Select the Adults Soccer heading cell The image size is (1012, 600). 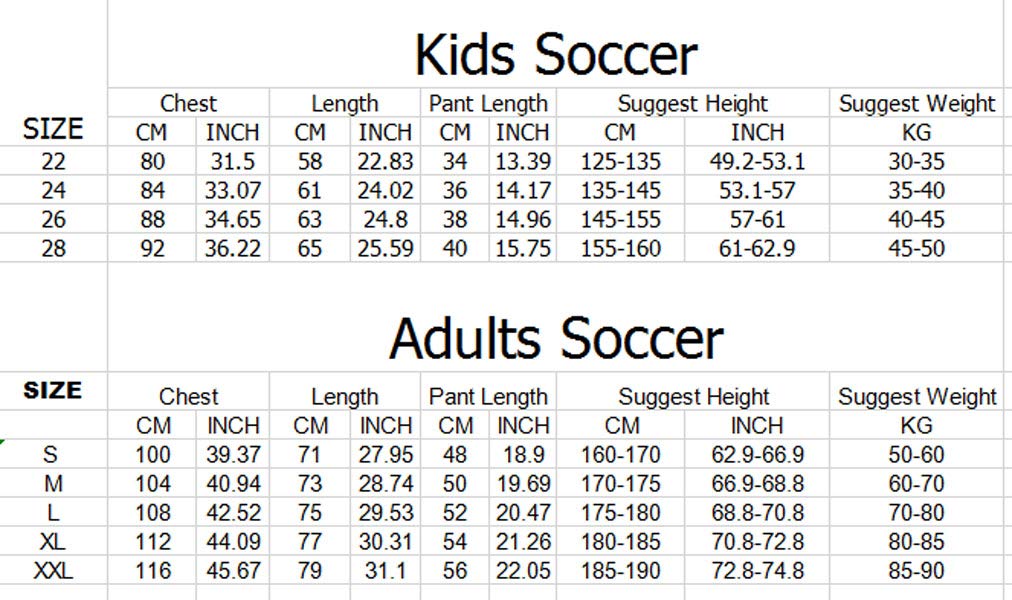[556, 338]
